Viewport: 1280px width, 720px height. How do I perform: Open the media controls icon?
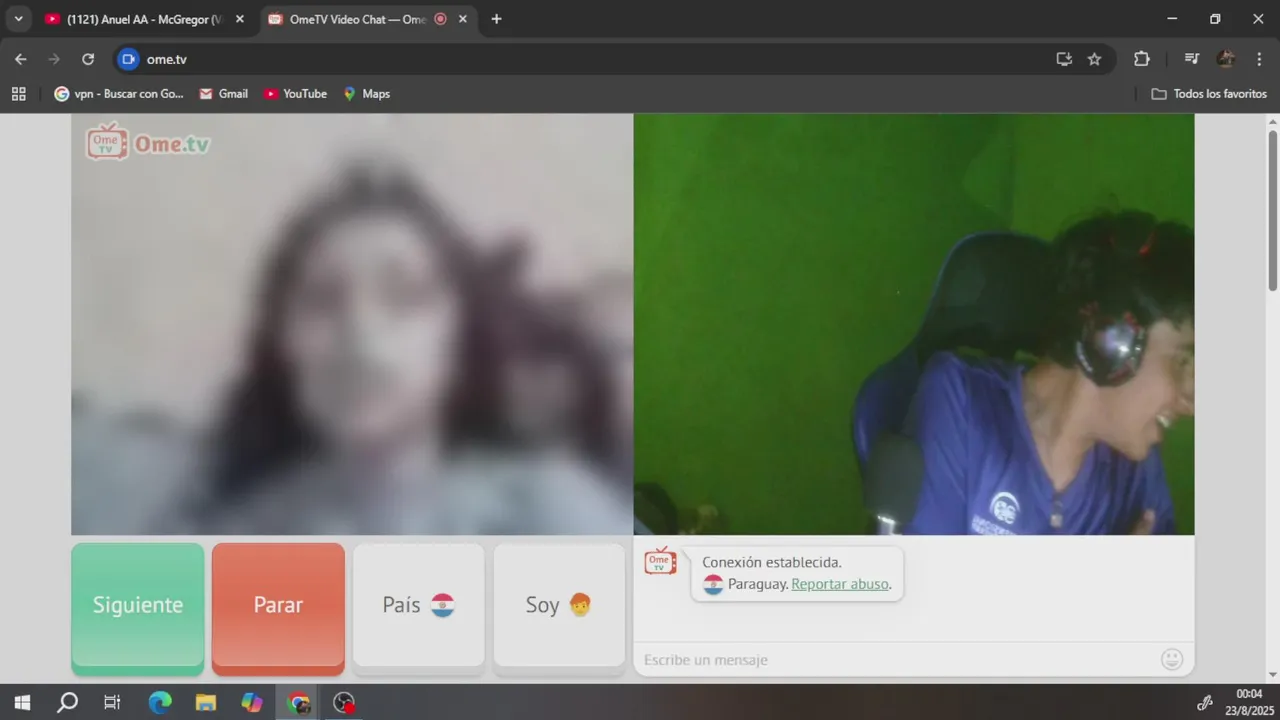(x=1191, y=59)
